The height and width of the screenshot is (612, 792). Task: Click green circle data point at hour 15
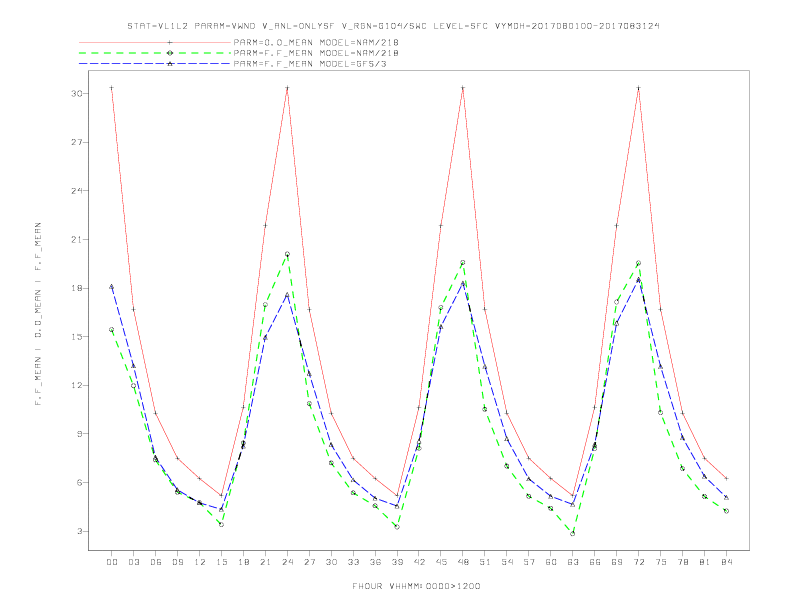click(221, 525)
